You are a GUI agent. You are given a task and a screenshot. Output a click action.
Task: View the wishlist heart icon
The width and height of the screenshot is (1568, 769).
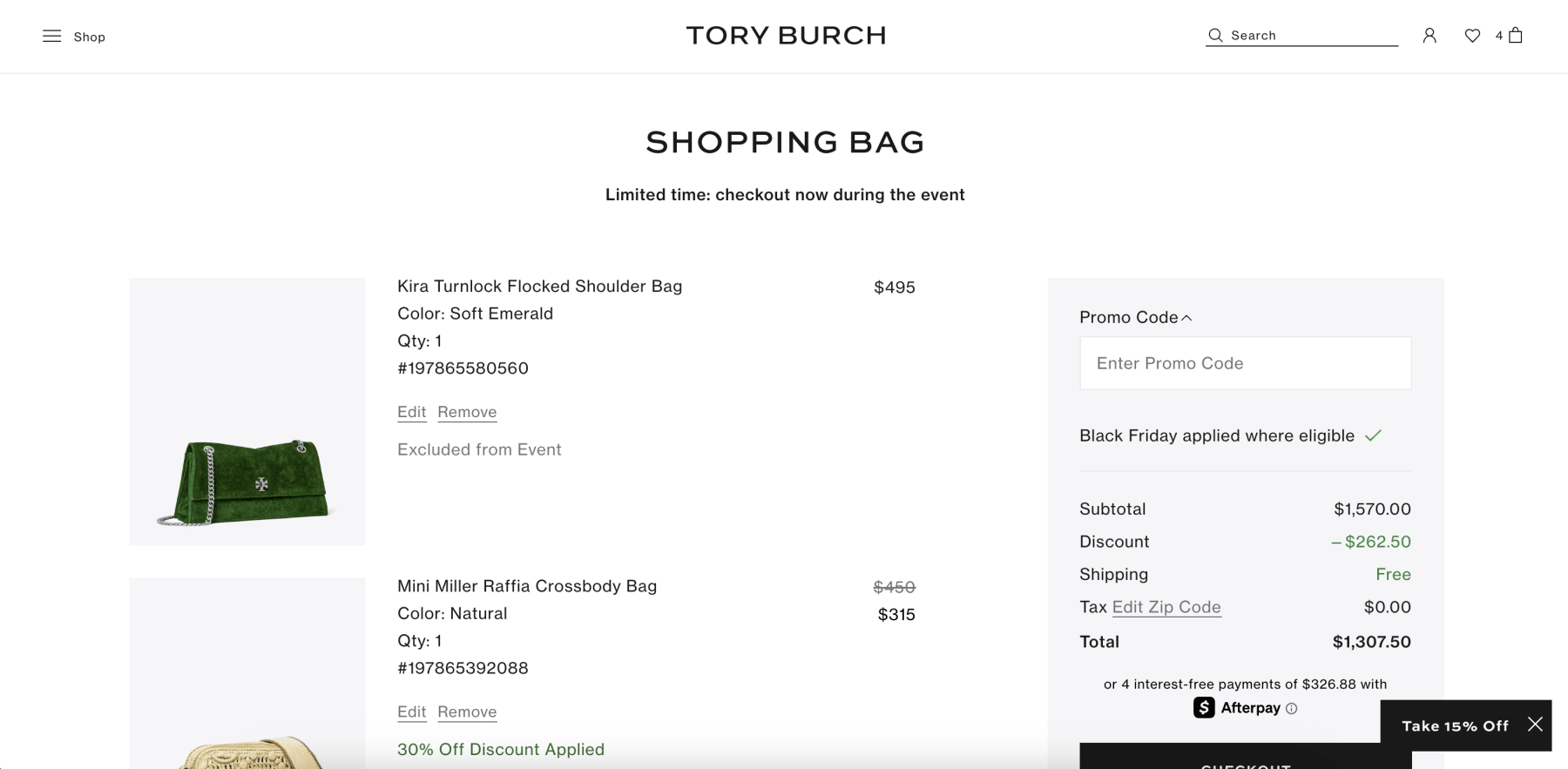click(1472, 35)
